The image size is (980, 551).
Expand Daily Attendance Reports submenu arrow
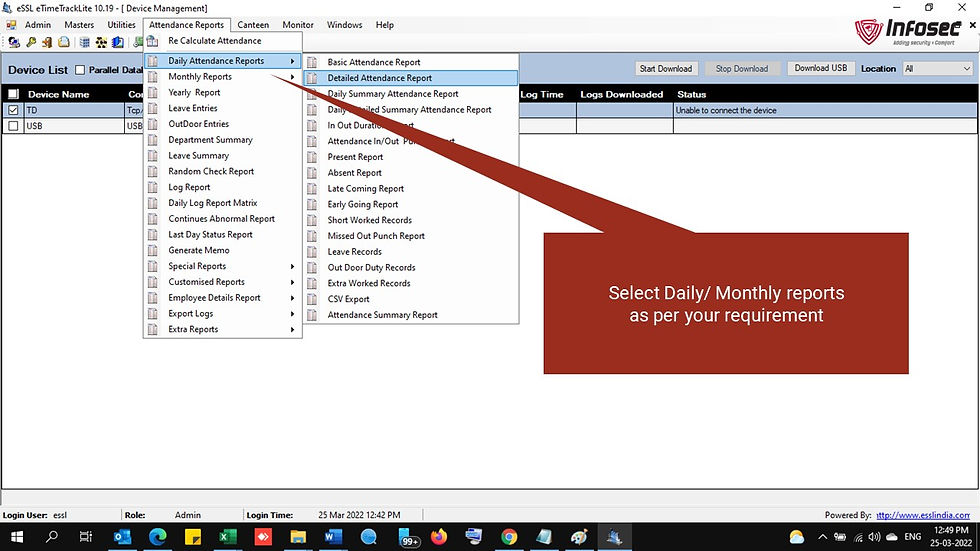pyautogui.click(x=292, y=61)
